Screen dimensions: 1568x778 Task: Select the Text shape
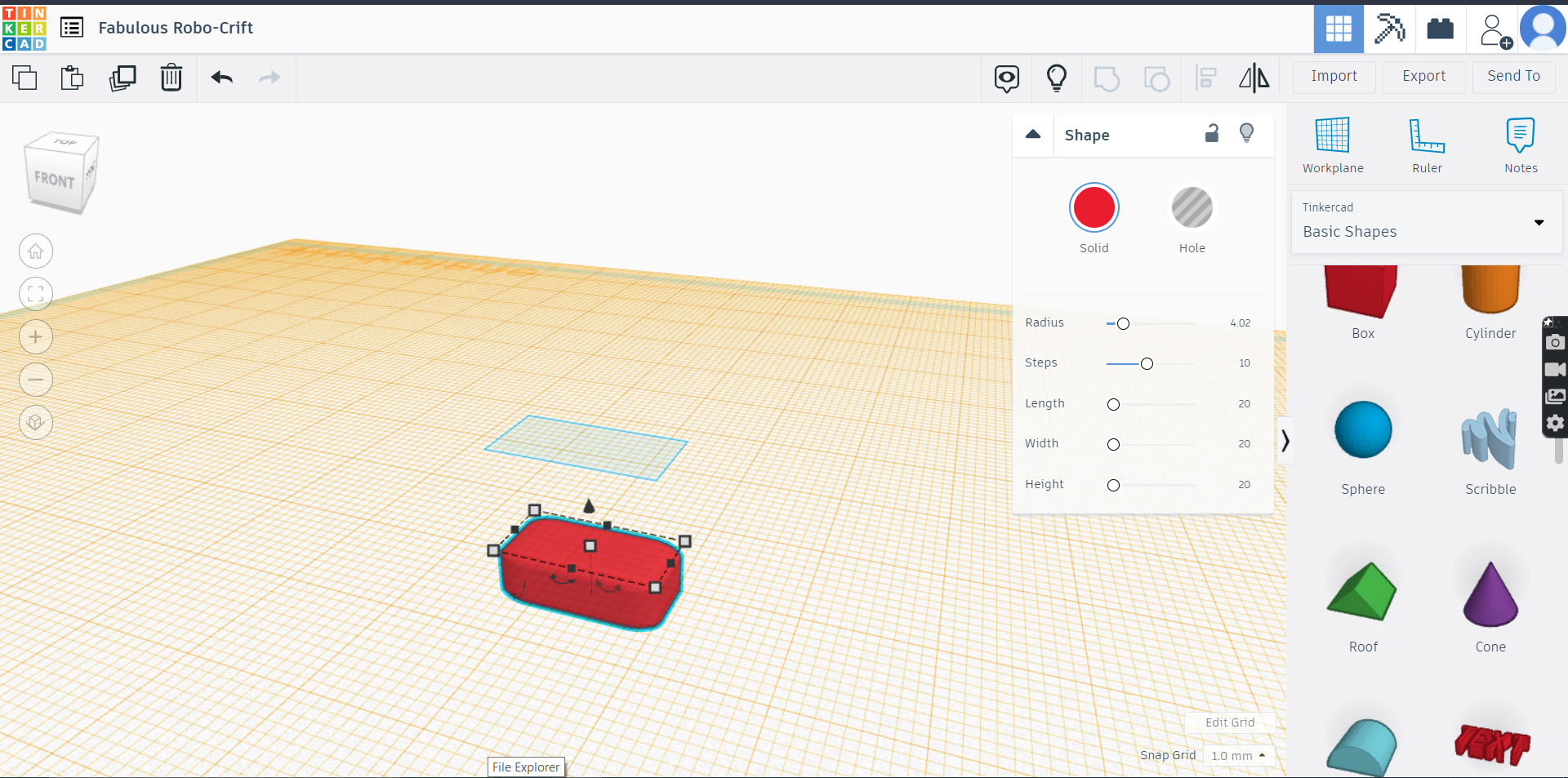point(1491,745)
